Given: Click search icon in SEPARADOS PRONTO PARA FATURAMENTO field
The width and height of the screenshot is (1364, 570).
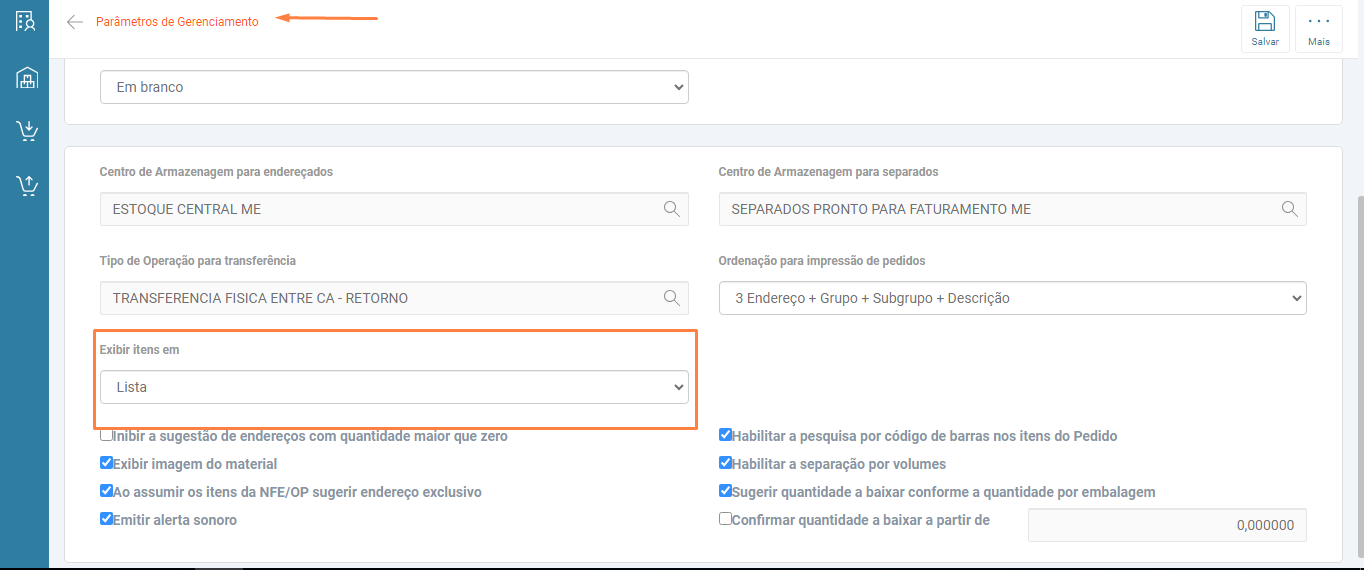Looking at the screenshot, I should pyautogui.click(x=1289, y=209).
